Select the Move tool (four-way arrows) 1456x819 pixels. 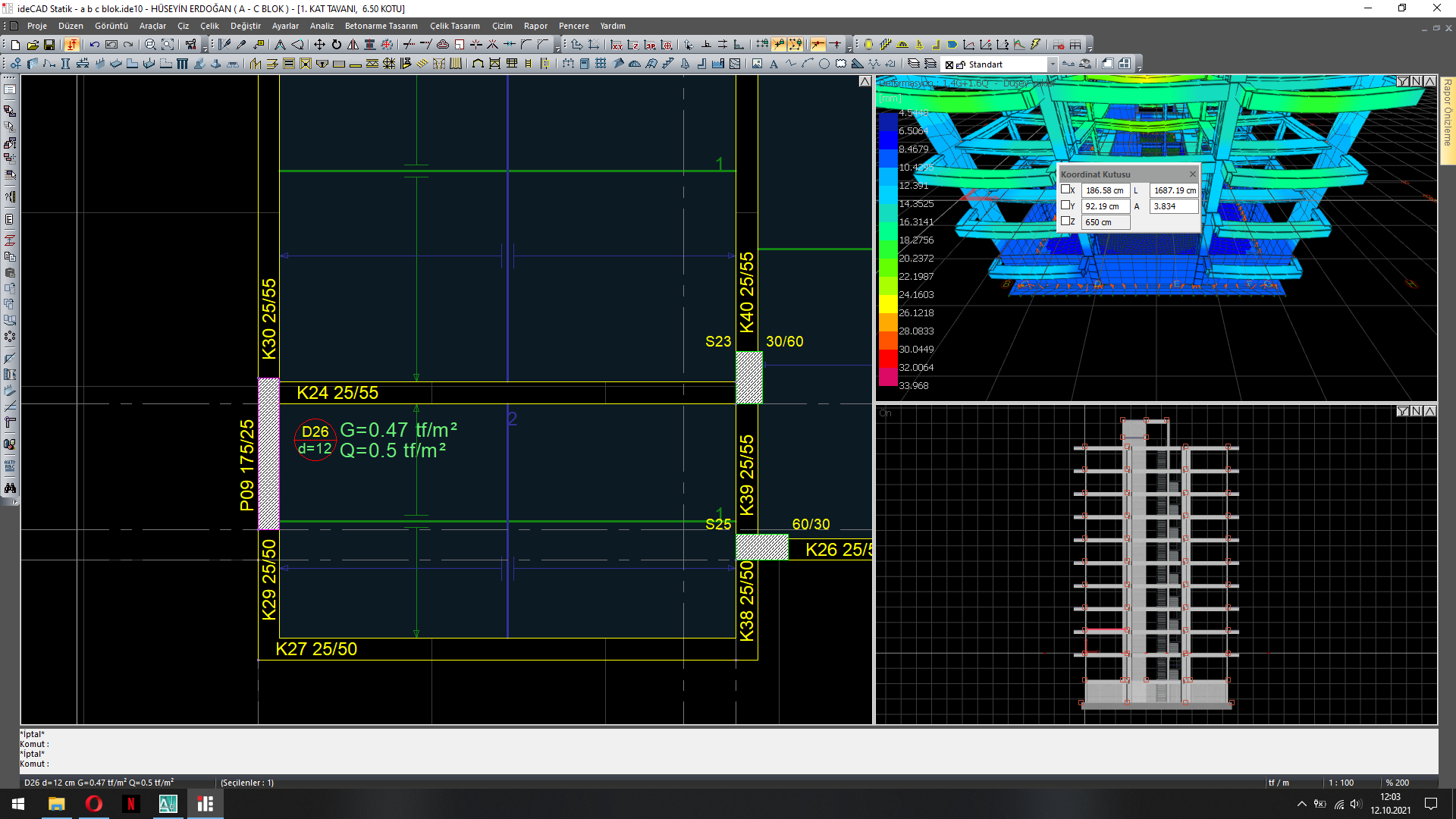(x=319, y=45)
